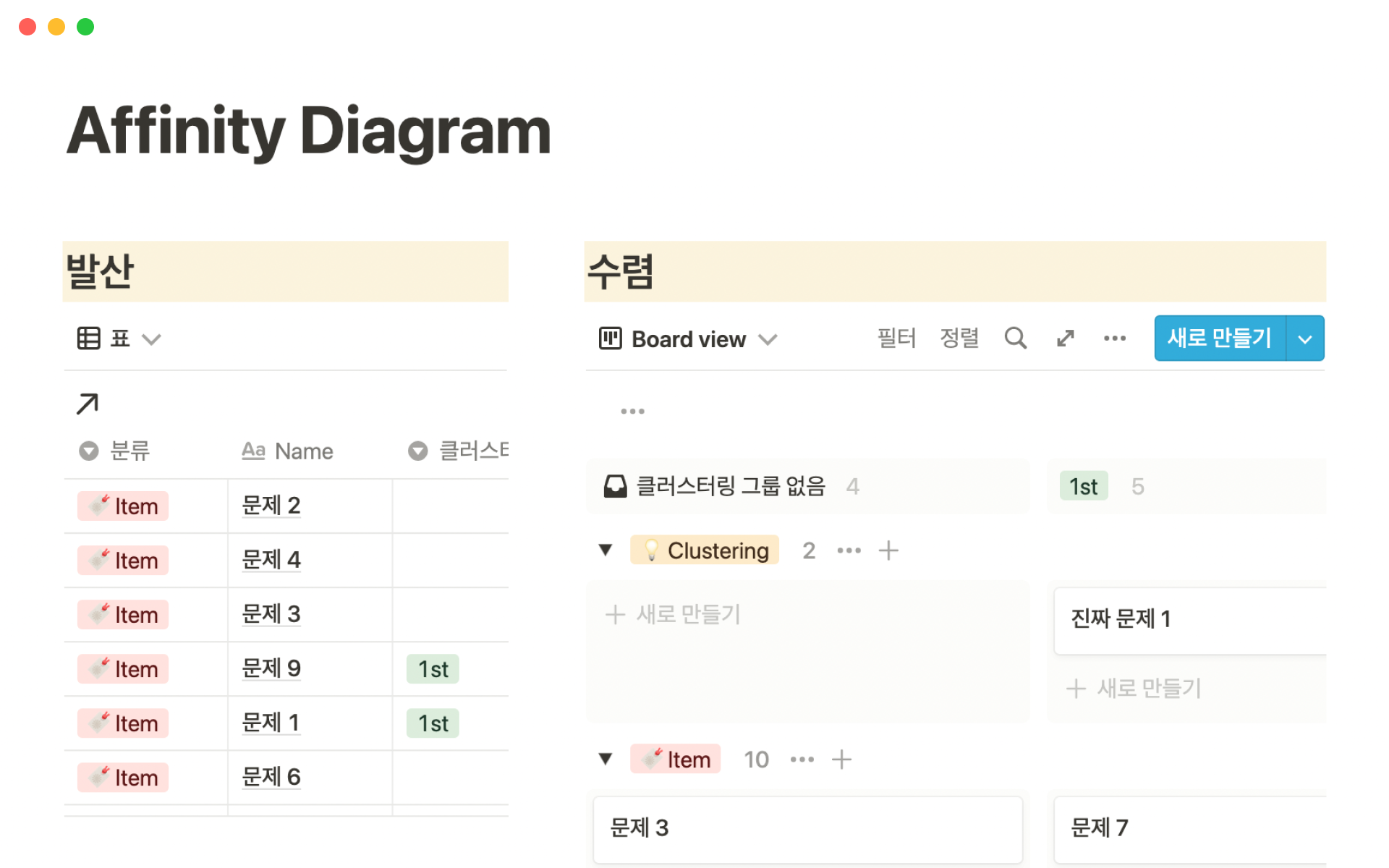The height and width of the screenshot is (868, 1389).
Task: Open the 문제 2 page link
Action: point(270,506)
